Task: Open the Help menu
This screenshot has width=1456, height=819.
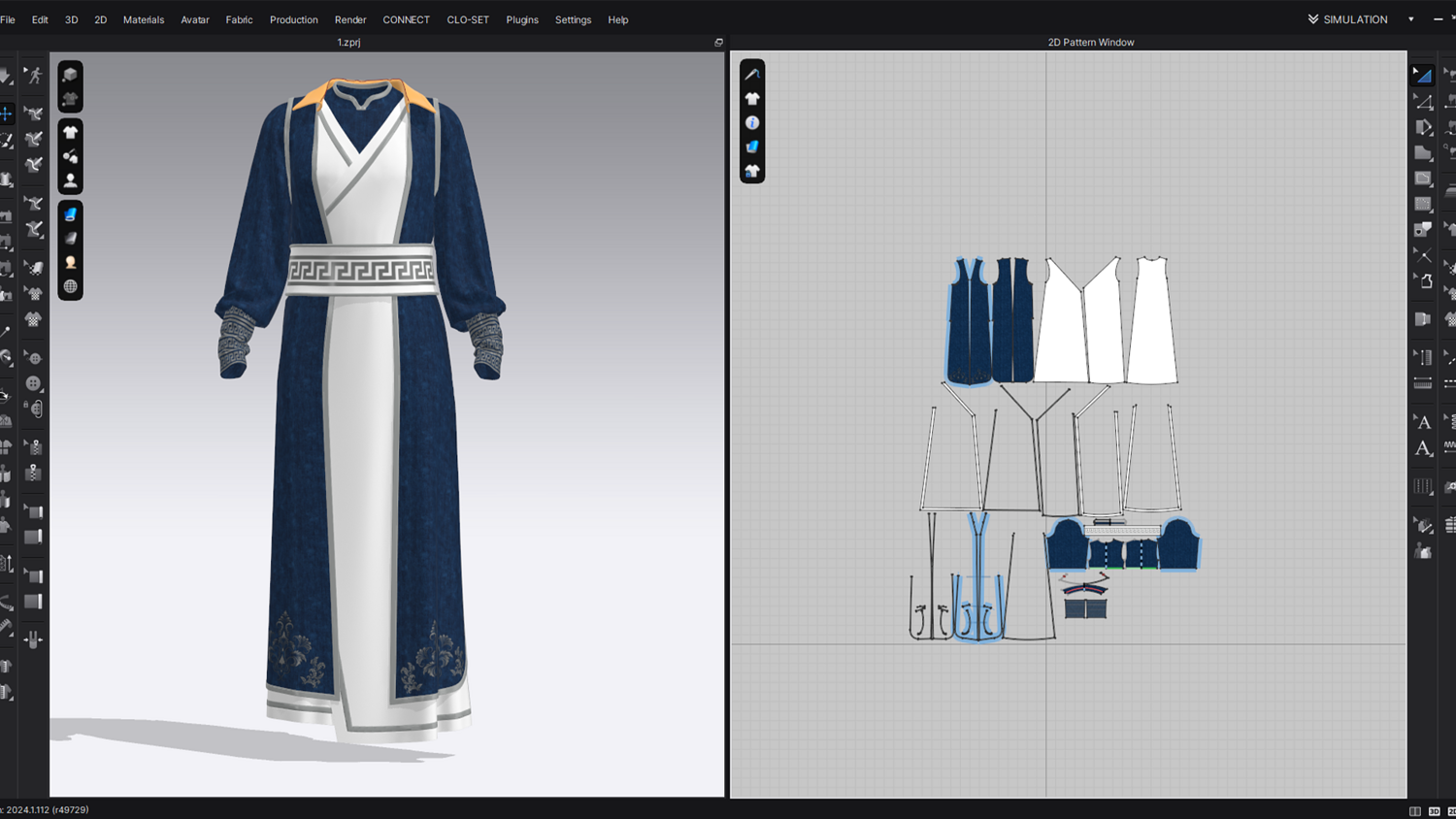Action: point(618,19)
